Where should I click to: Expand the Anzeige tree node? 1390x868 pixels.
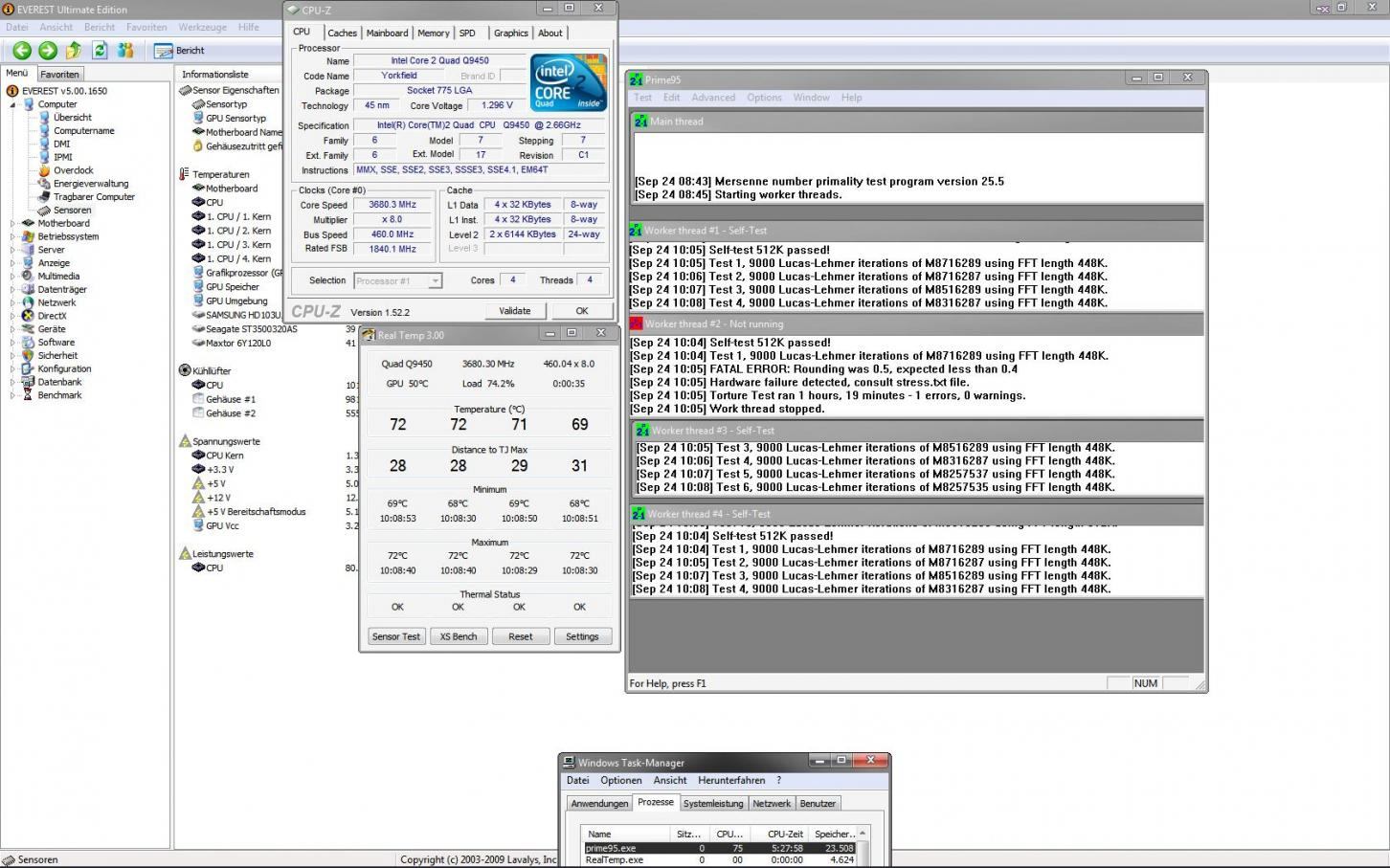pos(13,263)
